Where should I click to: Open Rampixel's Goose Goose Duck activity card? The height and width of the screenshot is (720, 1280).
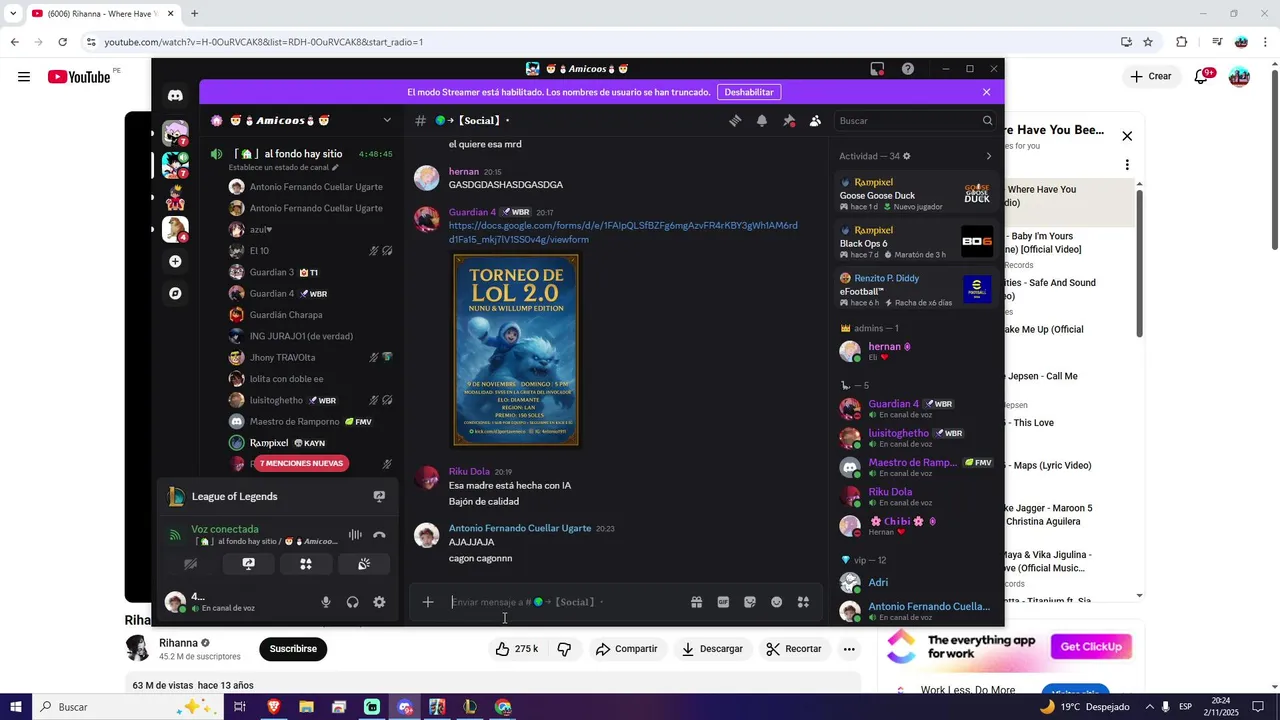(915, 194)
